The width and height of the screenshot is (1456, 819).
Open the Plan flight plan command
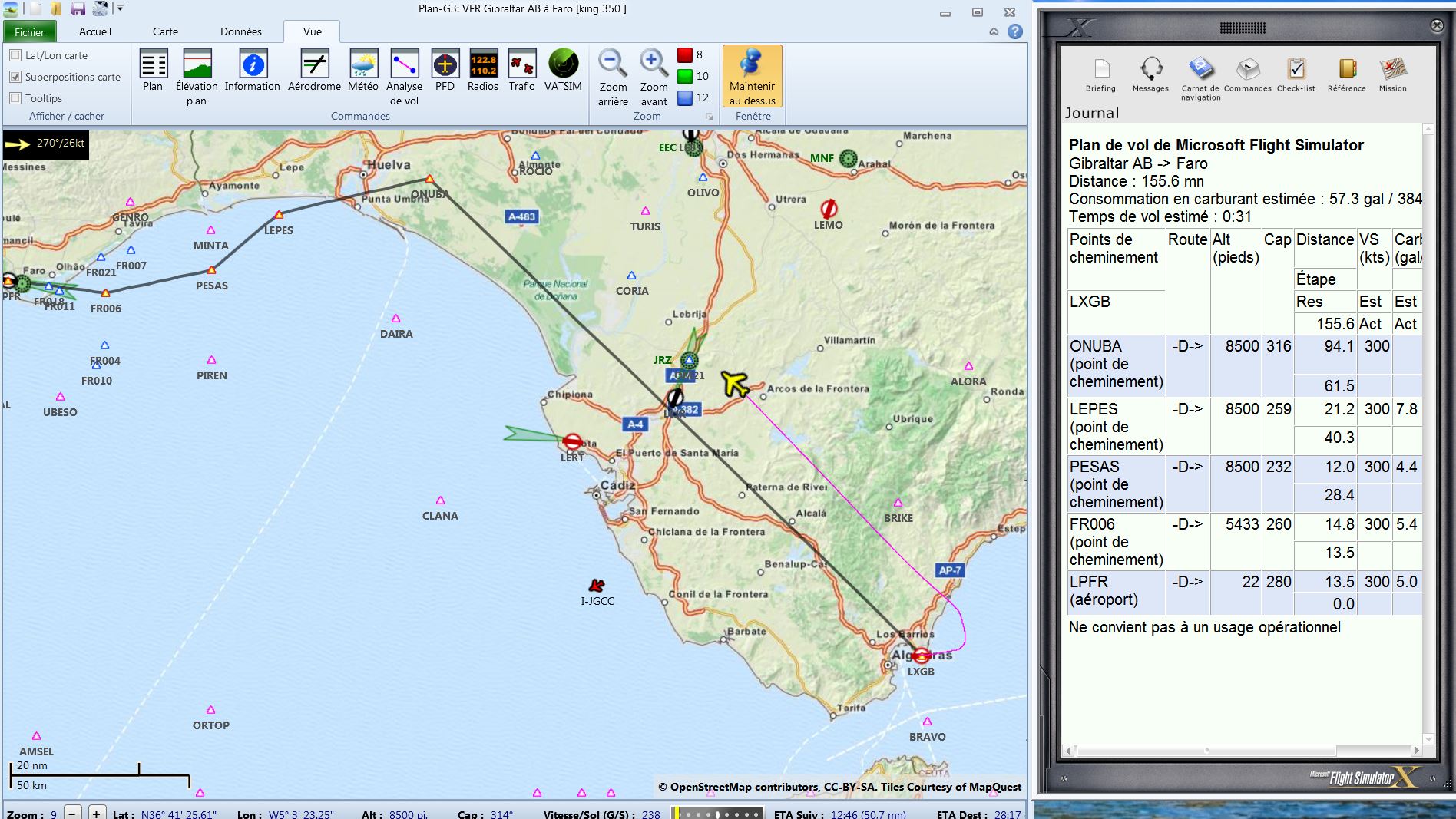coord(153,71)
